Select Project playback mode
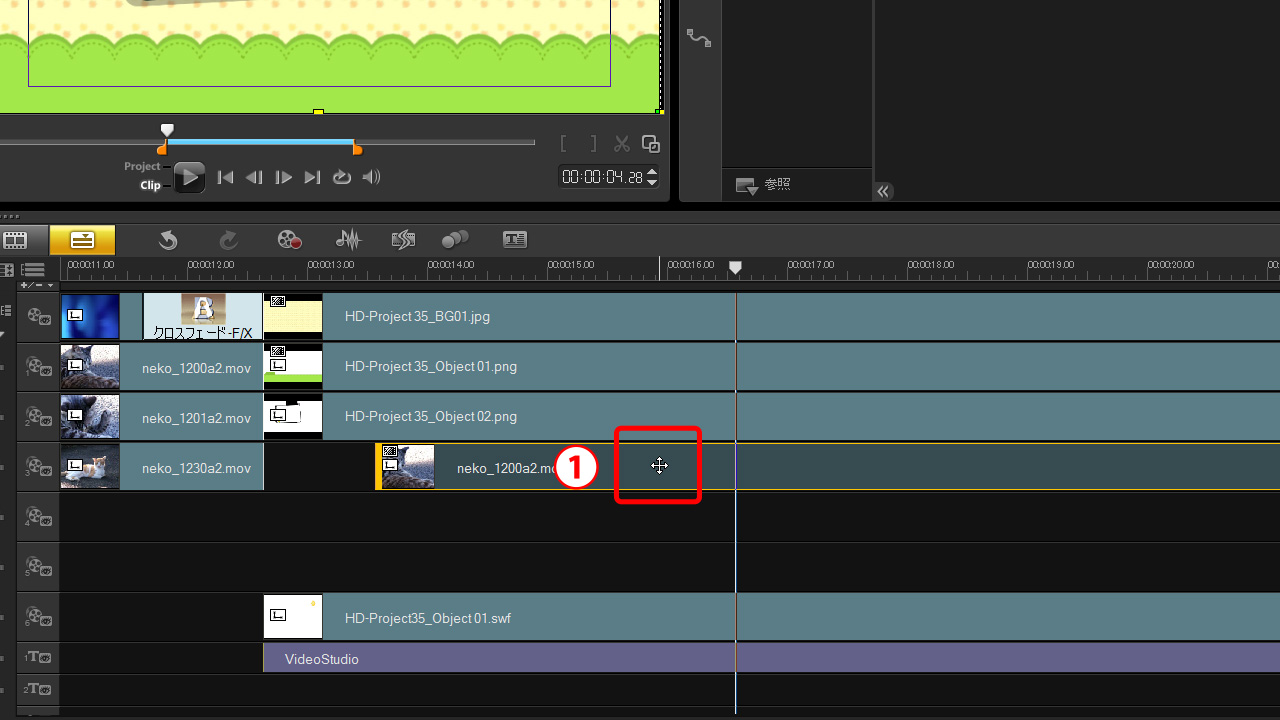This screenshot has width=1280, height=720. (x=142, y=166)
